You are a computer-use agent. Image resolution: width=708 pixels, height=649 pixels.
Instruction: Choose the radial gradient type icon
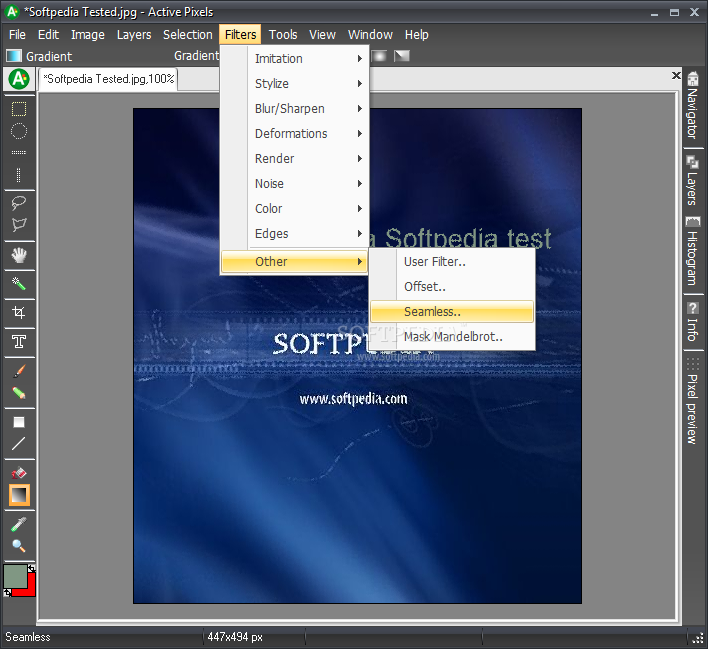point(379,56)
